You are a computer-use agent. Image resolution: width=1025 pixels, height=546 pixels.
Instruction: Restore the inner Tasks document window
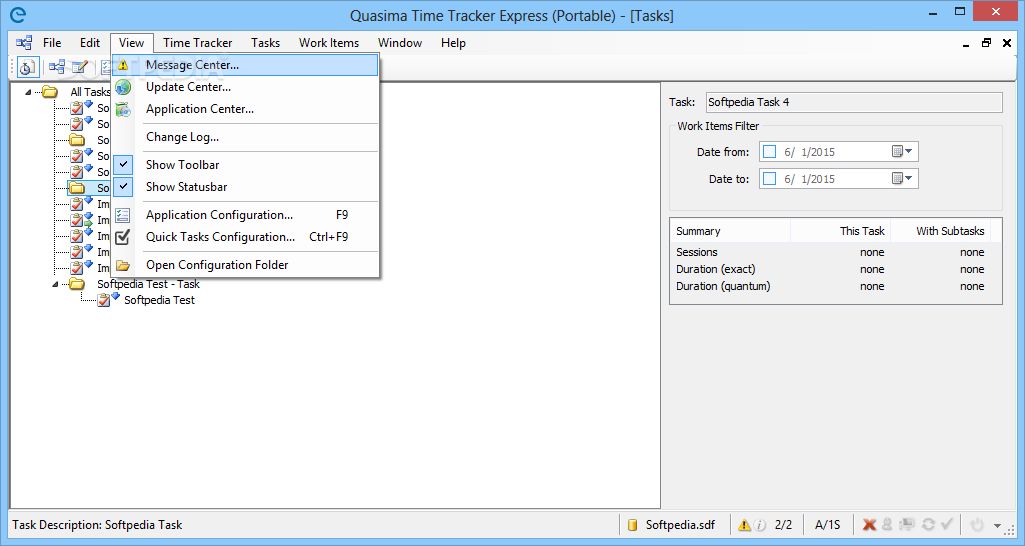tap(986, 43)
